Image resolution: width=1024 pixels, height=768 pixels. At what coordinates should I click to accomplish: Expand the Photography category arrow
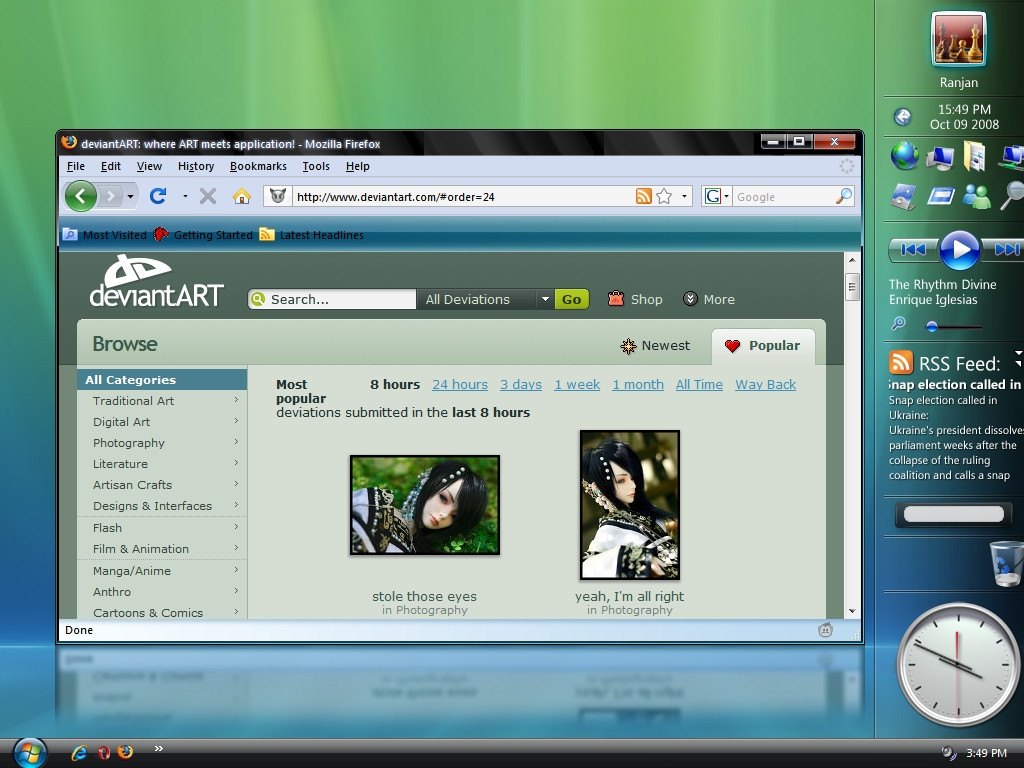click(x=236, y=441)
